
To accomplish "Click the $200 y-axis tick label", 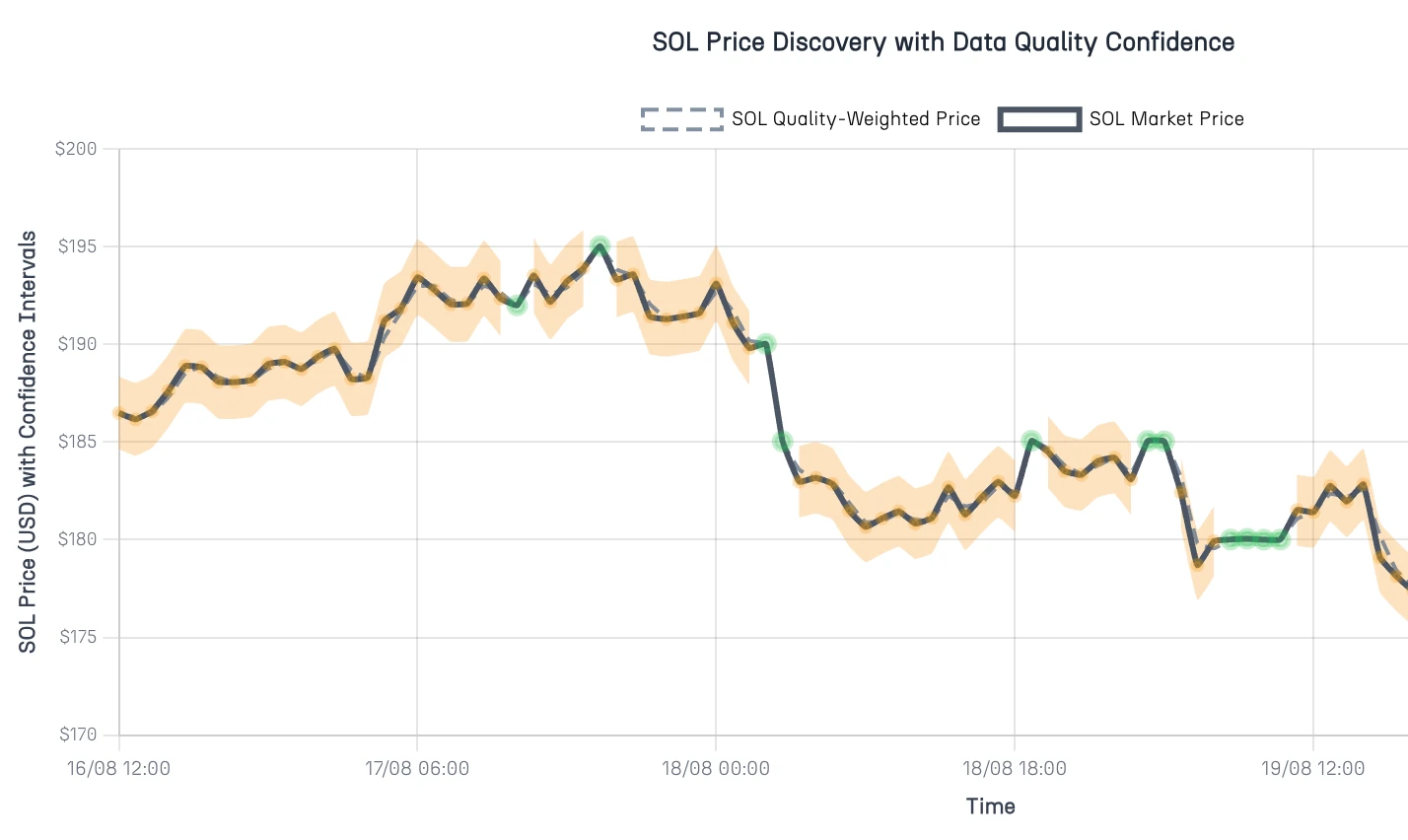I will click(77, 149).
